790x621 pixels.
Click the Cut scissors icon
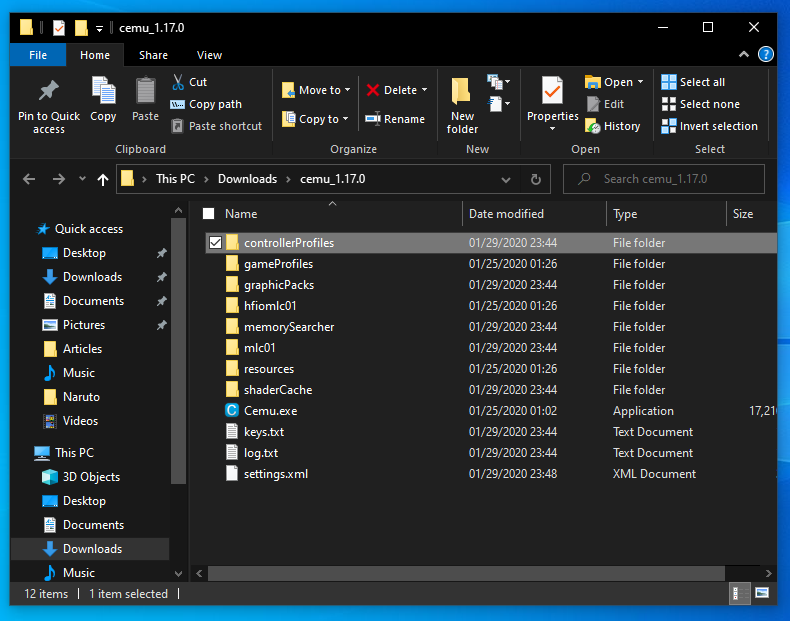click(178, 82)
